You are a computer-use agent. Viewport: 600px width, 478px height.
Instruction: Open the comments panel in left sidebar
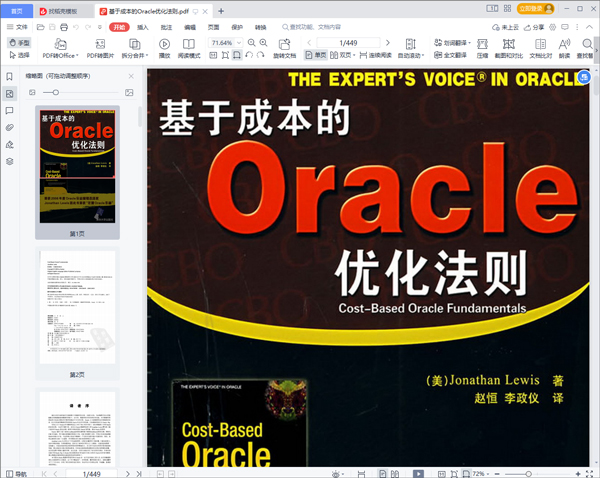(10, 111)
